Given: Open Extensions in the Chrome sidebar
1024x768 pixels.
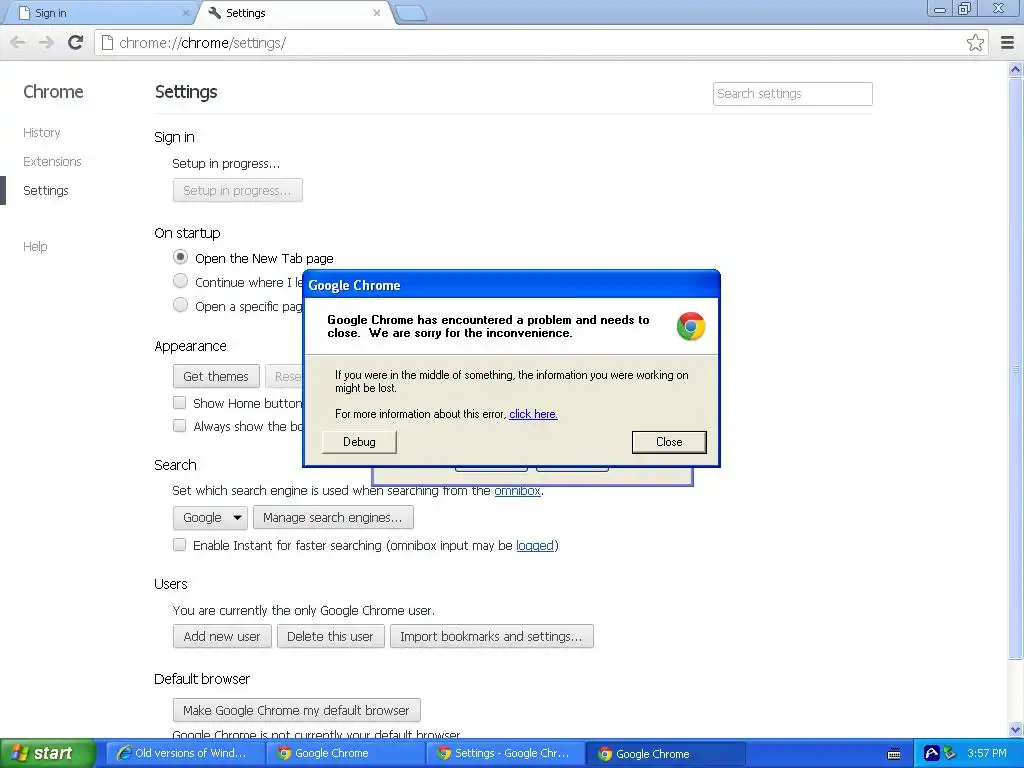Looking at the screenshot, I should point(52,161).
